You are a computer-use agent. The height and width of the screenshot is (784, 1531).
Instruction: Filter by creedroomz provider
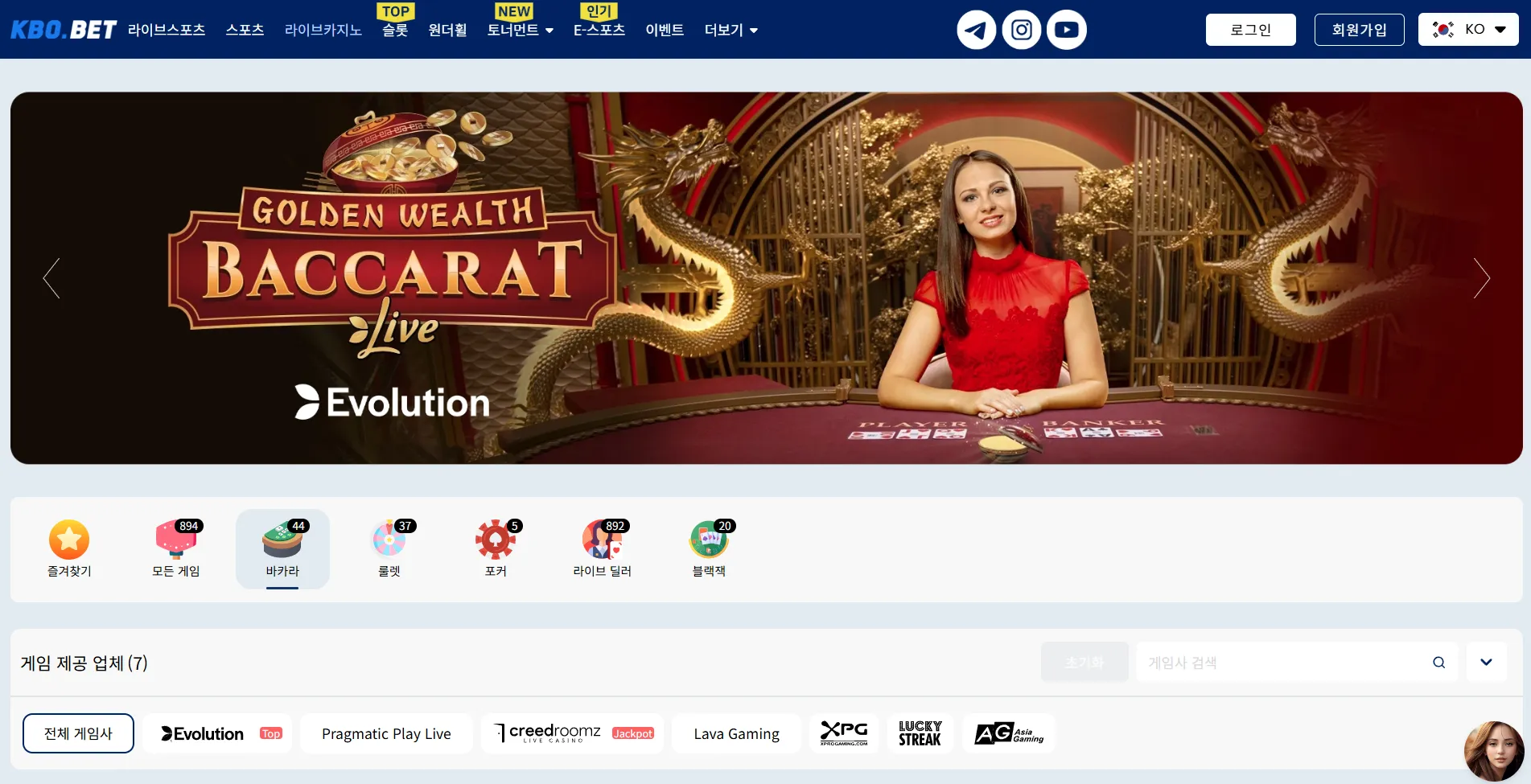(x=572, y=733)
